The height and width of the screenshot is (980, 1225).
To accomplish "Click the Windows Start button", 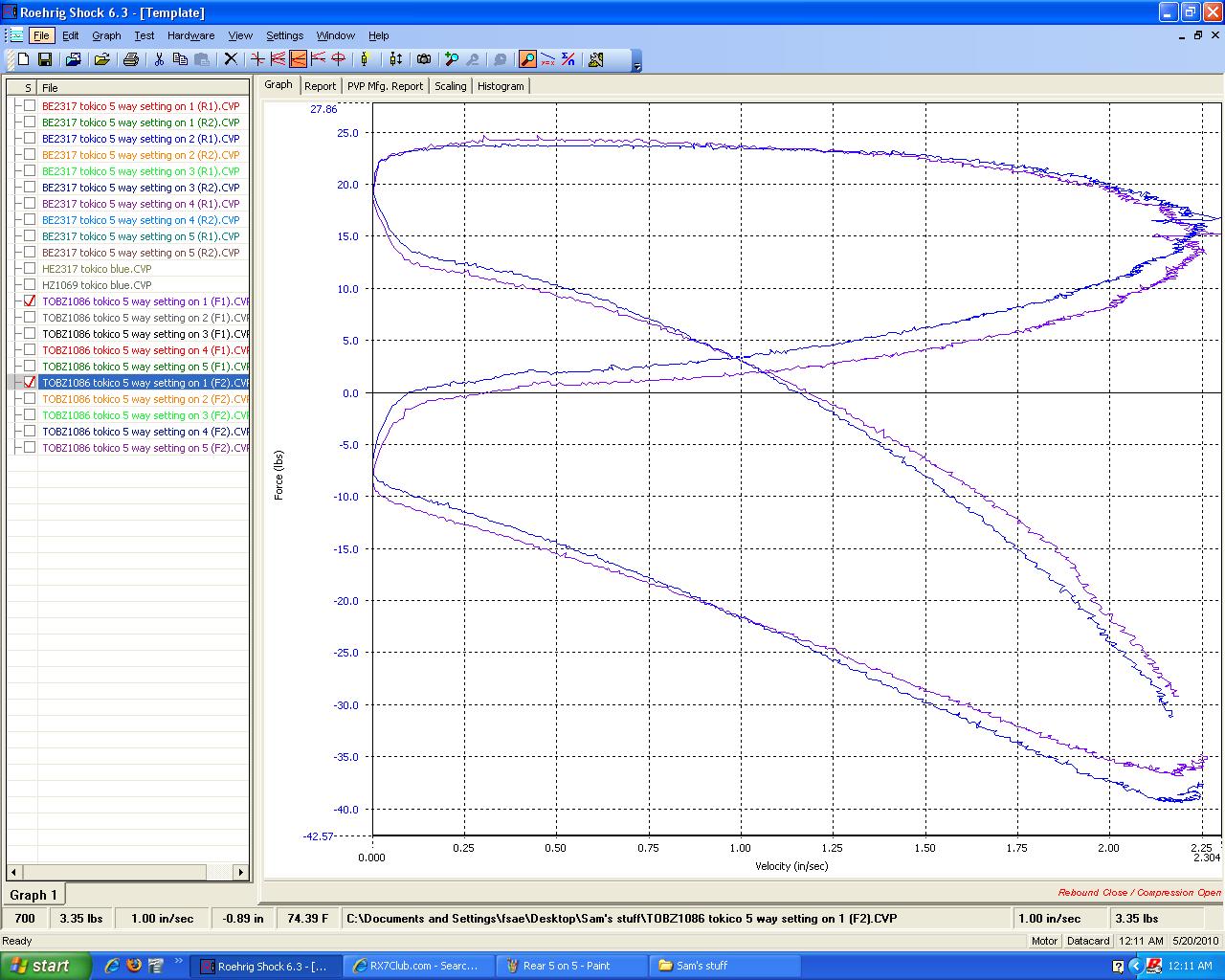I will point(45,966).
